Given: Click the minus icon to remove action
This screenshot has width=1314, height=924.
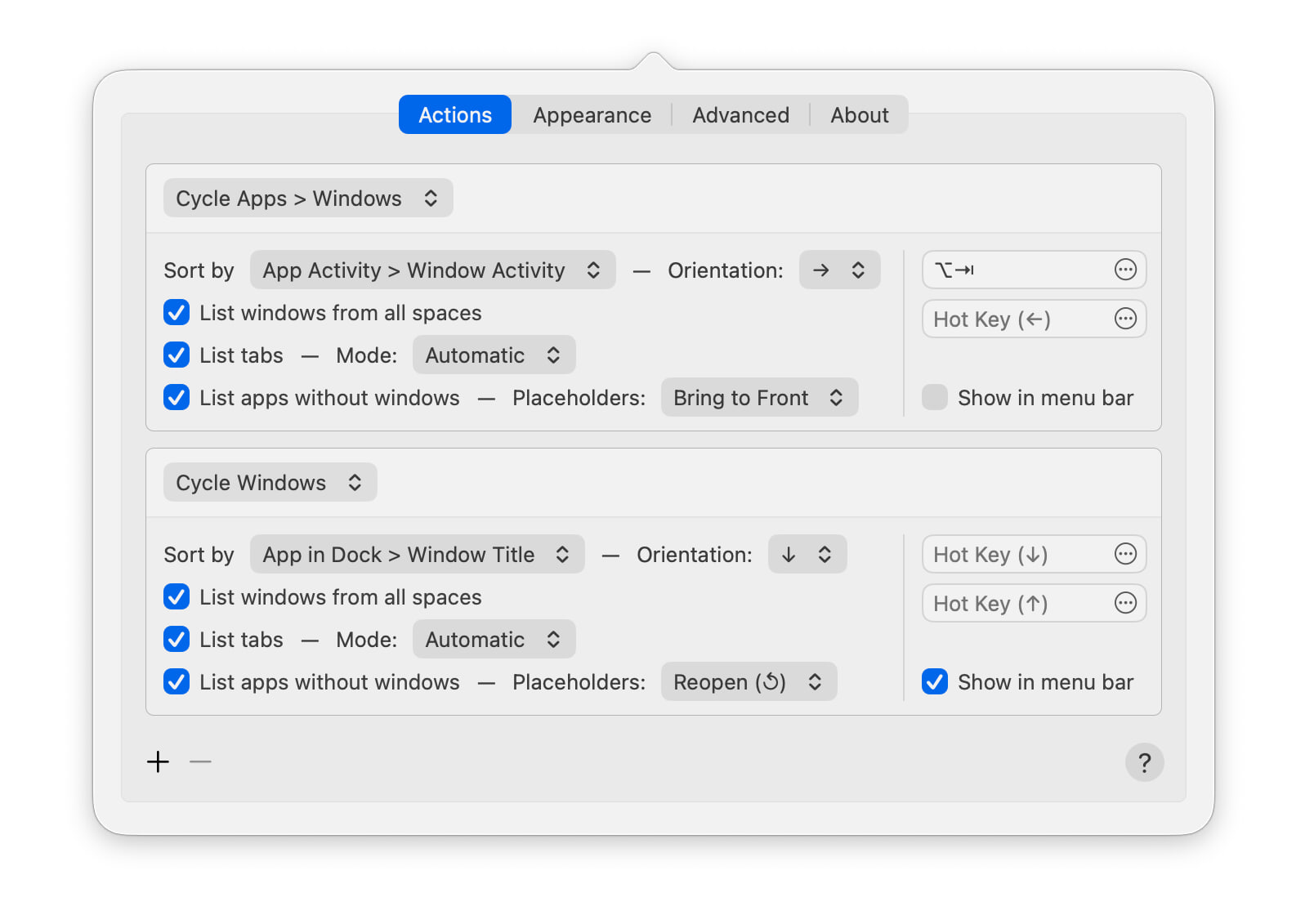Looking at the screenshot, I should 200,762.
